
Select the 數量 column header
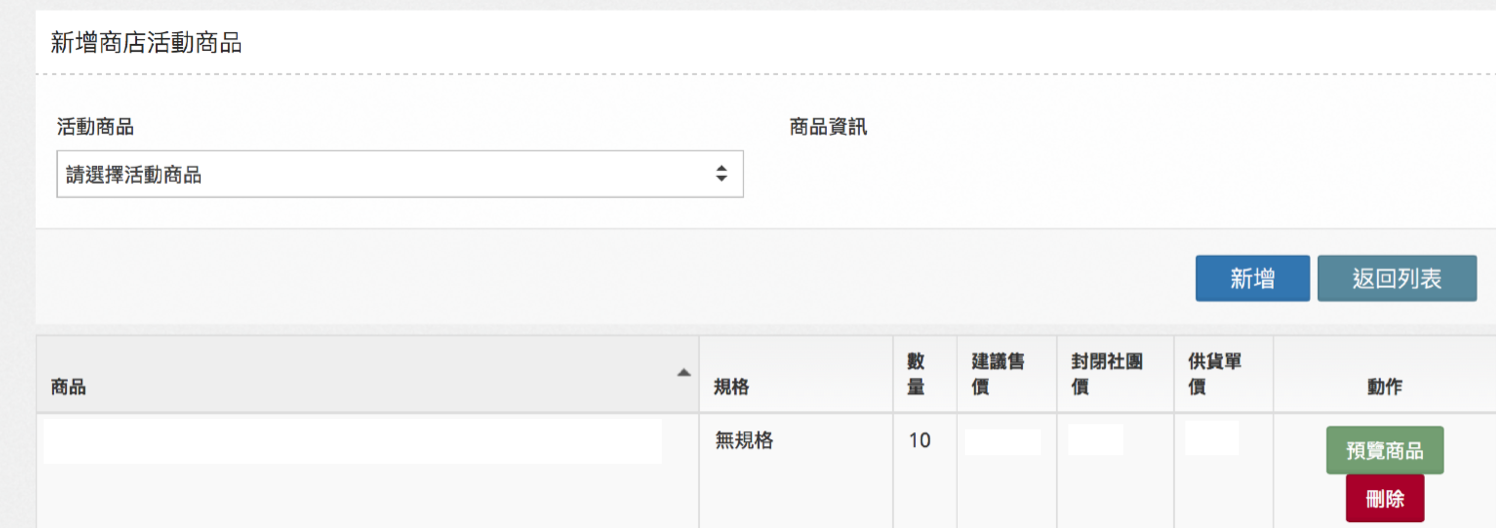[925, 374]
